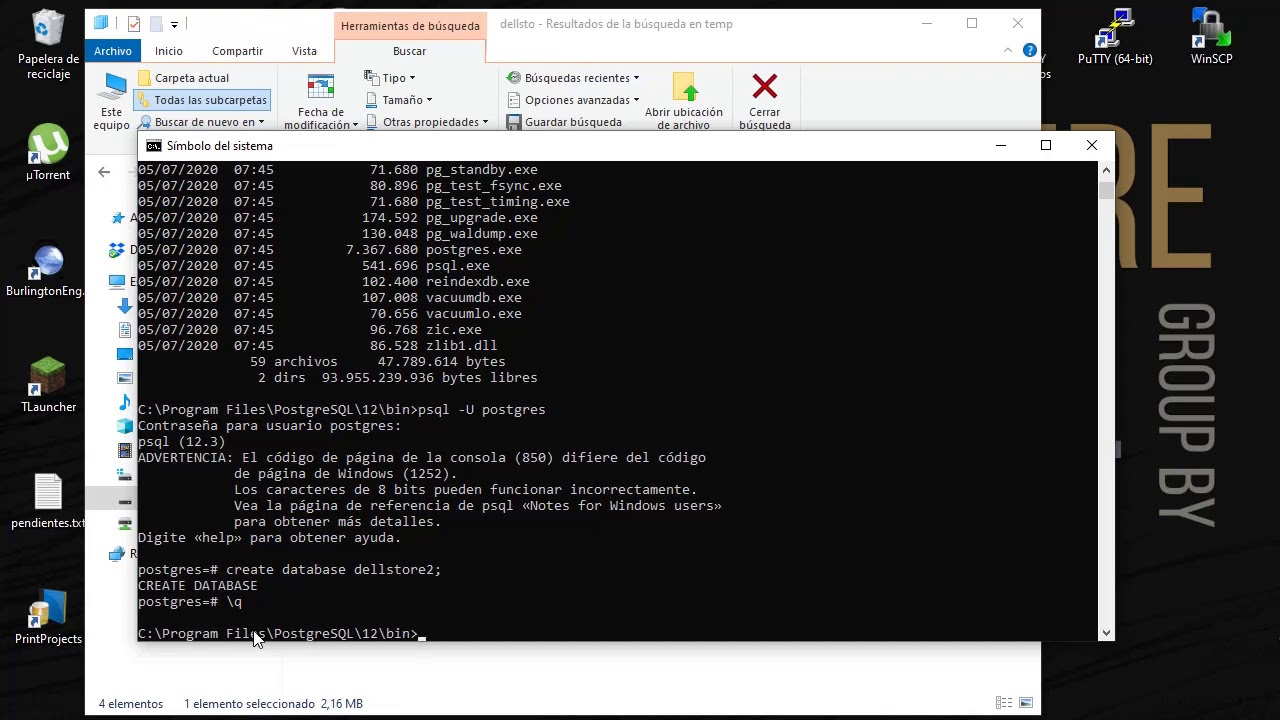This screenshot has width=1280, height=720.
Task: Click Guardar búsqueda button
Action: 564,122
